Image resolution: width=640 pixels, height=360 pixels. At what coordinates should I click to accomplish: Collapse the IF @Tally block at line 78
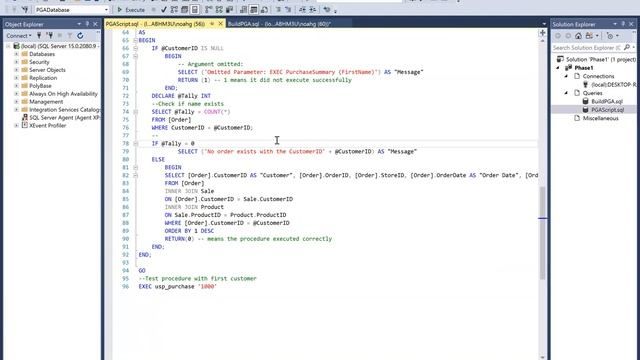click(136, 144)
